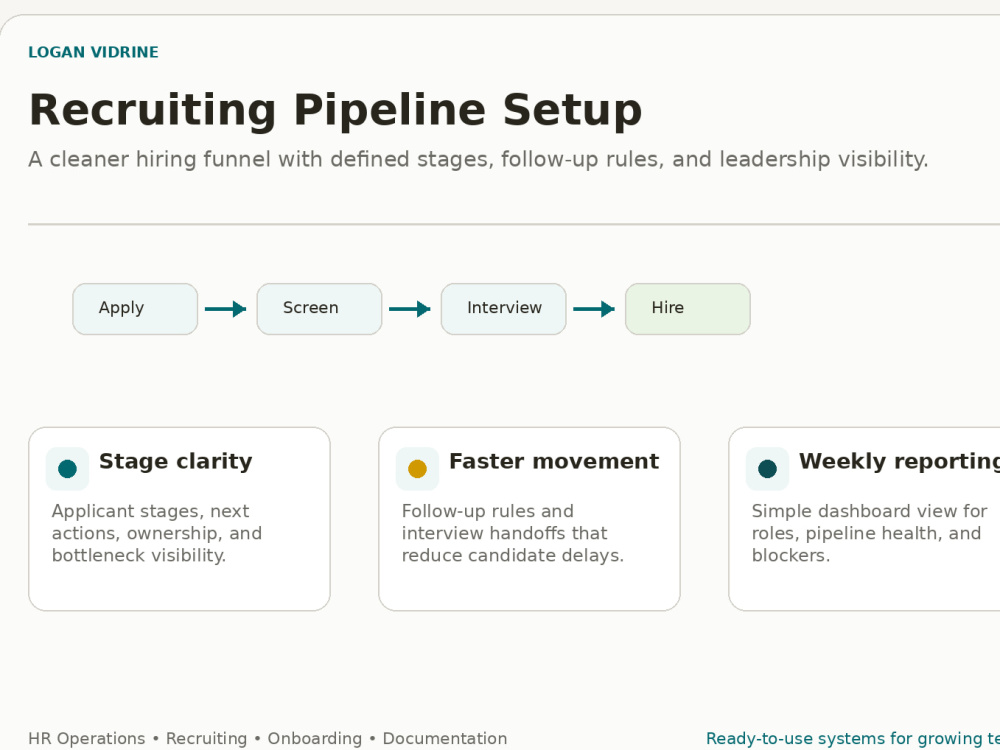This screenshot has height=750, width=1000.
Task: Click the HR Operations footer text
Action: (87, 739)
